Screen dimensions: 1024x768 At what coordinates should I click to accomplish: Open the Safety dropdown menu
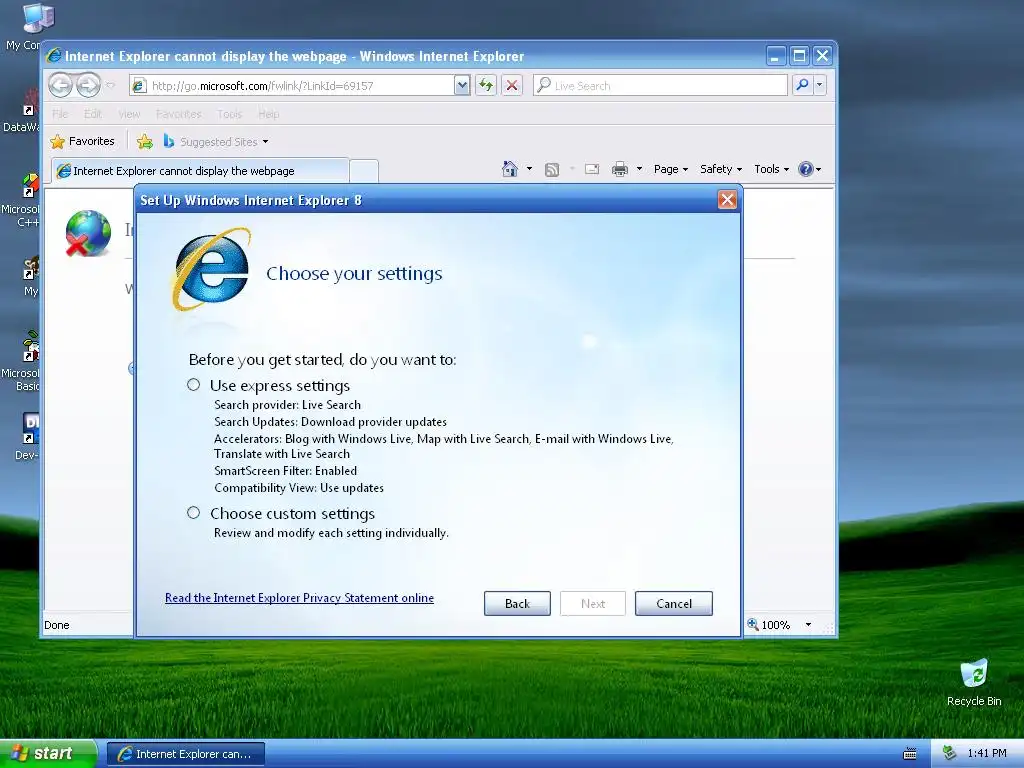[x=721, y=169]
